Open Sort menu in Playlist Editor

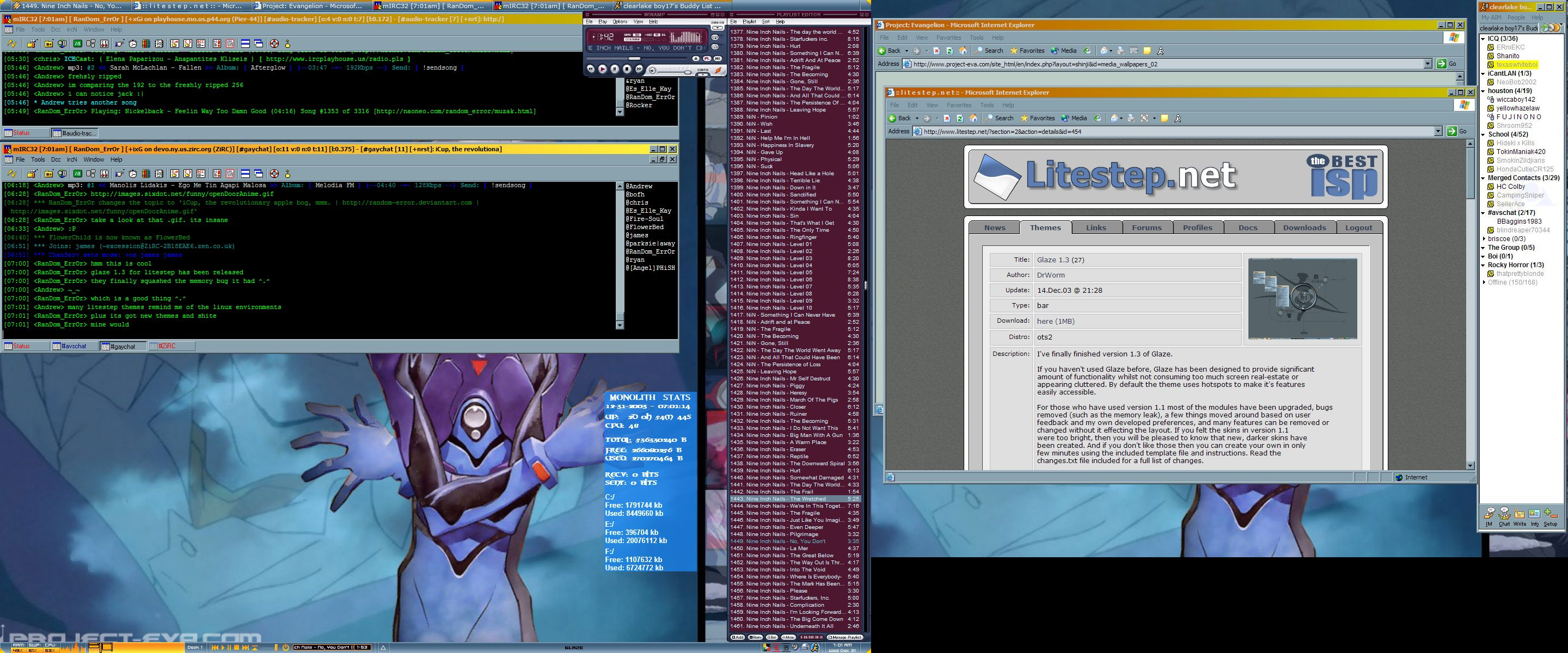coord(765,22)
